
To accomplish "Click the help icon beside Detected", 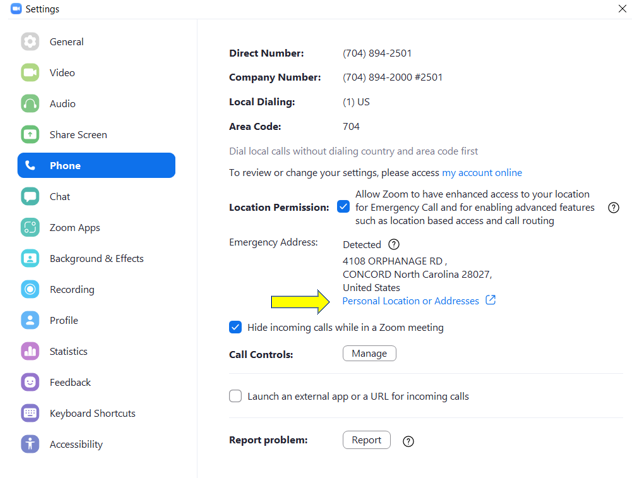I will pyautogui.click(x=394, y=244).
